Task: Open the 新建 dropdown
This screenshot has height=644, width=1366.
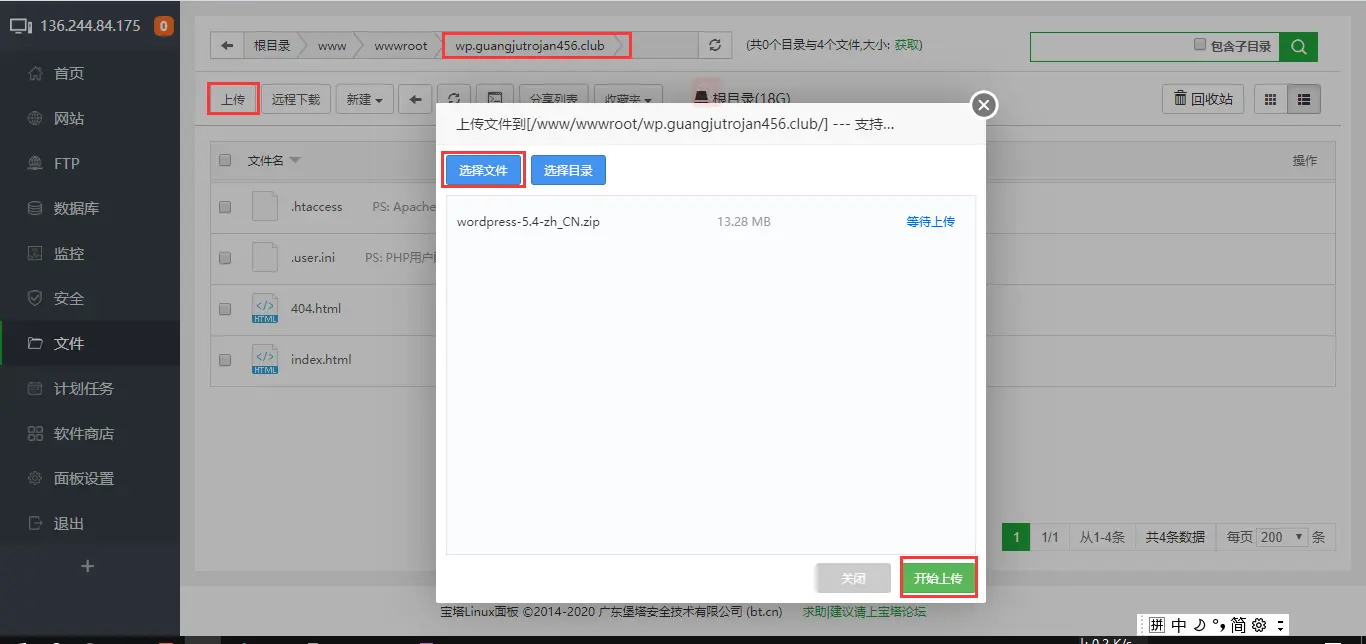Action: (364, 99)
